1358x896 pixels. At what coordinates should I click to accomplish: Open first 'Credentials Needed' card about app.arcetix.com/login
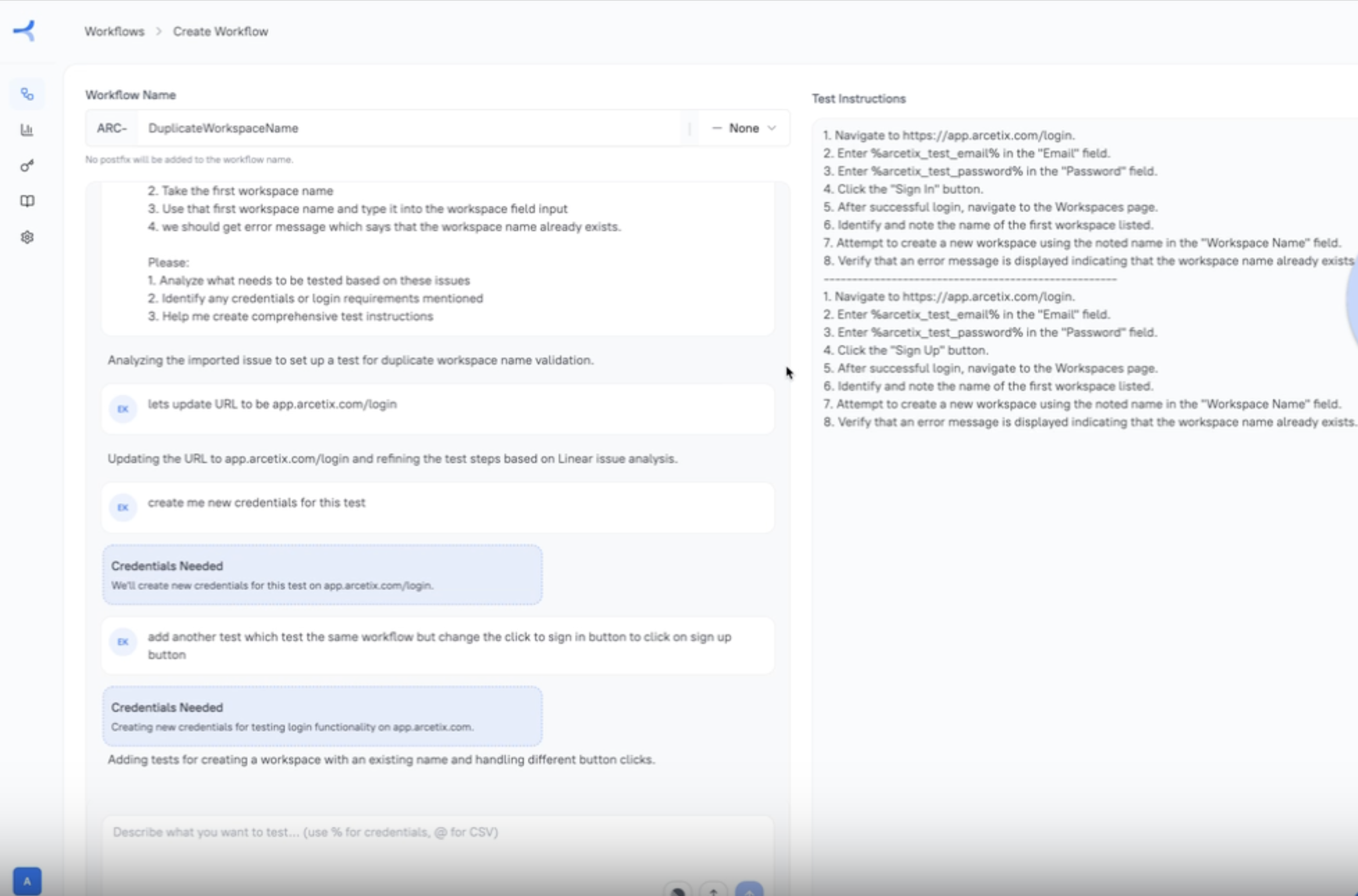322,575
